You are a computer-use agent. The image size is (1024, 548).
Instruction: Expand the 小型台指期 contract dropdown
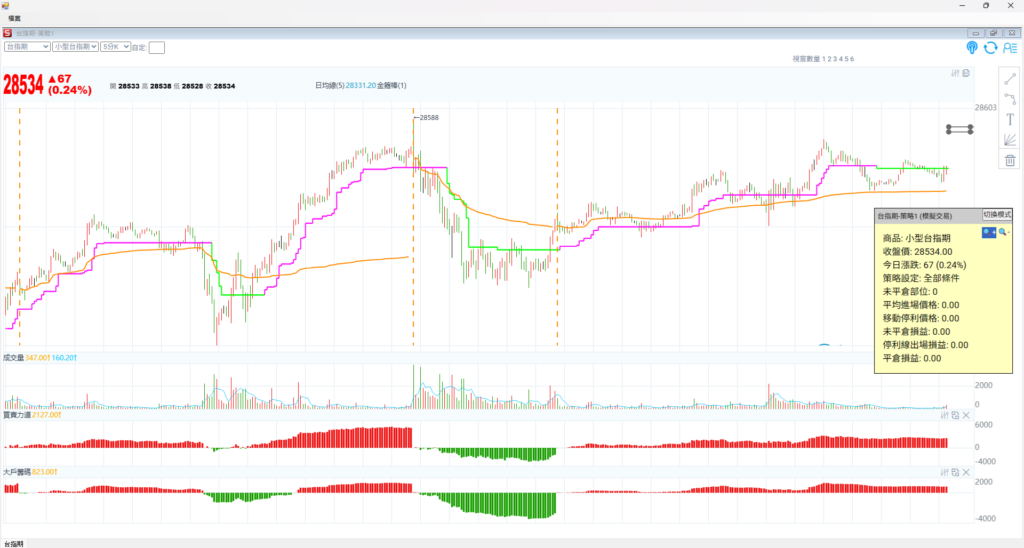(75, 46)
